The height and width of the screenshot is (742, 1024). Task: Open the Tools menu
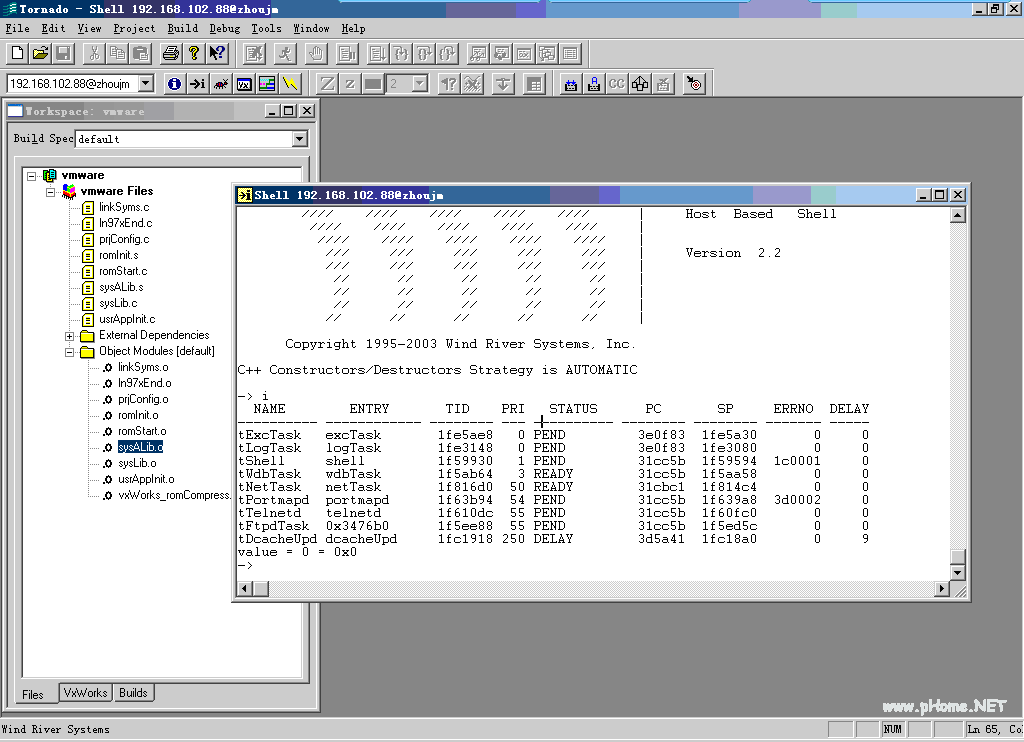266,28
